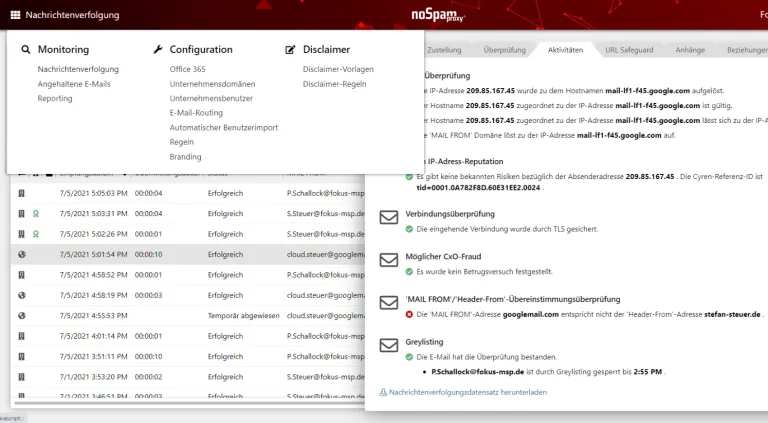Click envelope icon beside Möglicher CxO-Fraud
Viewport: 768px width, 423px height.
coord(389,259)
